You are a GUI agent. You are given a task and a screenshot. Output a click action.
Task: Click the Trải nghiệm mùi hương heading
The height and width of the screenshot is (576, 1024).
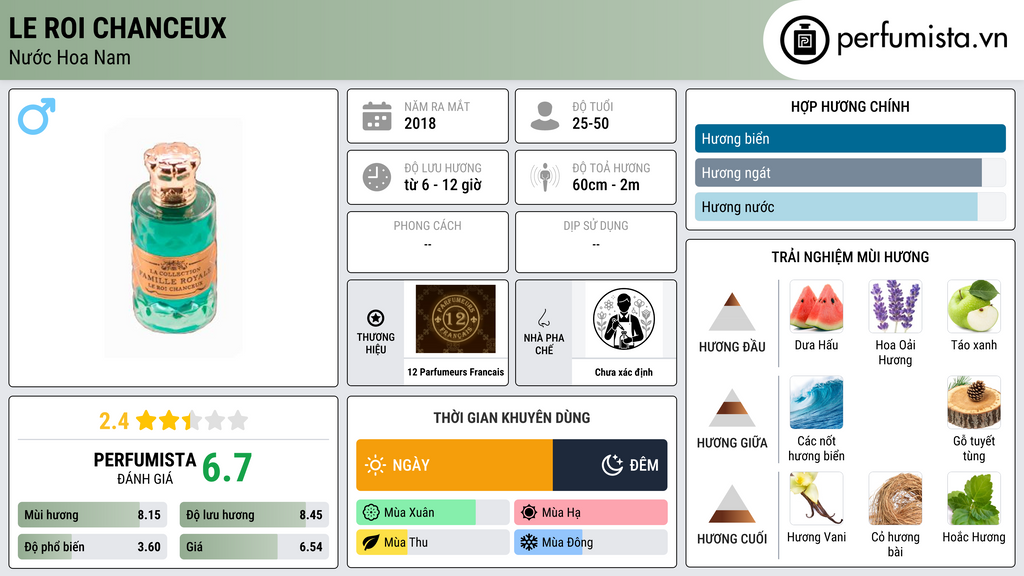pyautogui.click(x=850, y=257)
